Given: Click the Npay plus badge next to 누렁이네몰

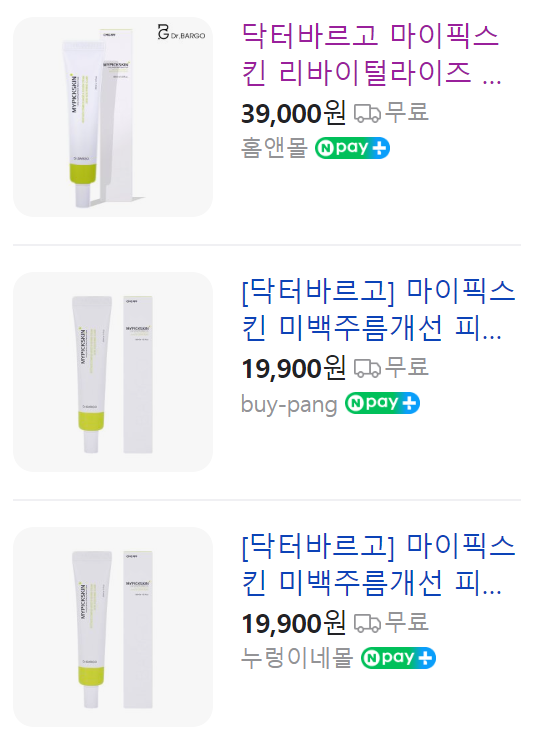Looking at the screenshot, I should 399,658.
